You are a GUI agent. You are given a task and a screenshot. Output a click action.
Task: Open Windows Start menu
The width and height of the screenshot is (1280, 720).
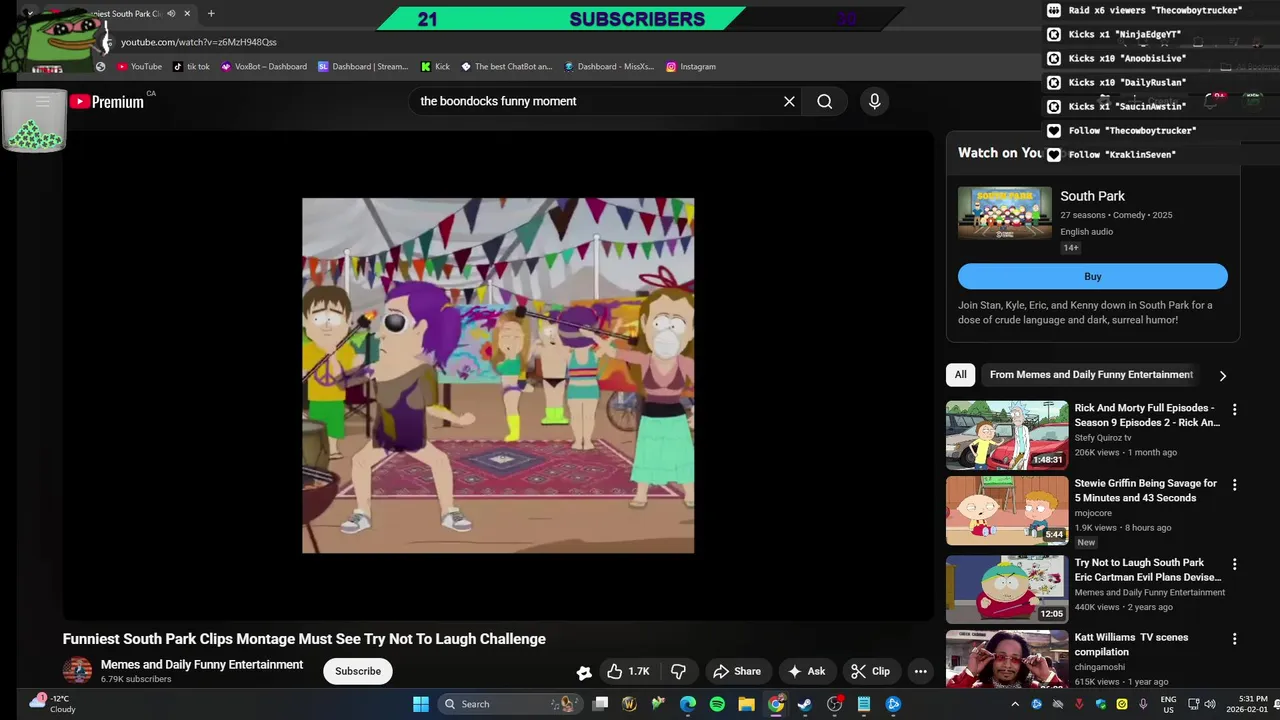point(421,704)
